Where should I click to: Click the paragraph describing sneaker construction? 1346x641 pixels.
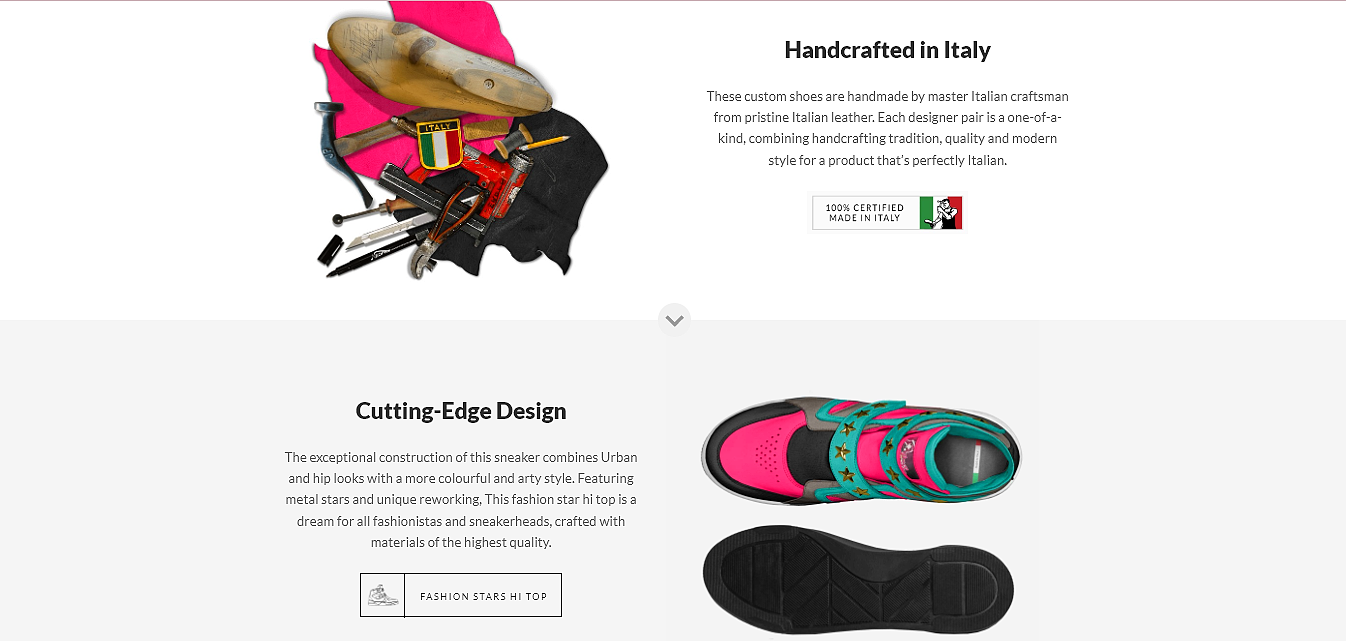[461, 500]
